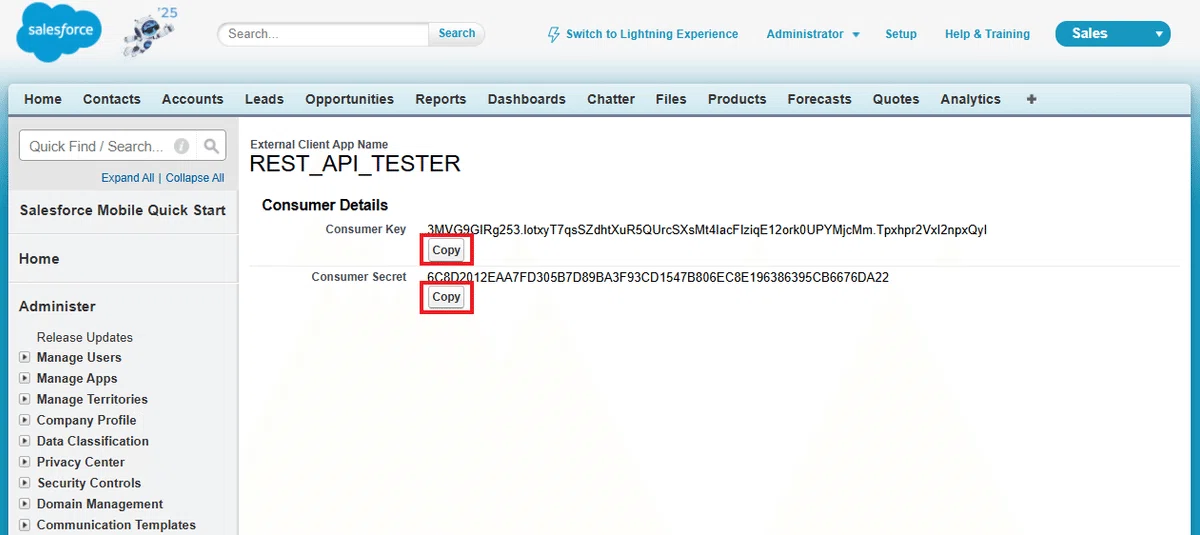Image resolution: width=1200 pixels, height=535 pixels.
Task: Click the Quick Find info icon
Action: coord(182,146)
